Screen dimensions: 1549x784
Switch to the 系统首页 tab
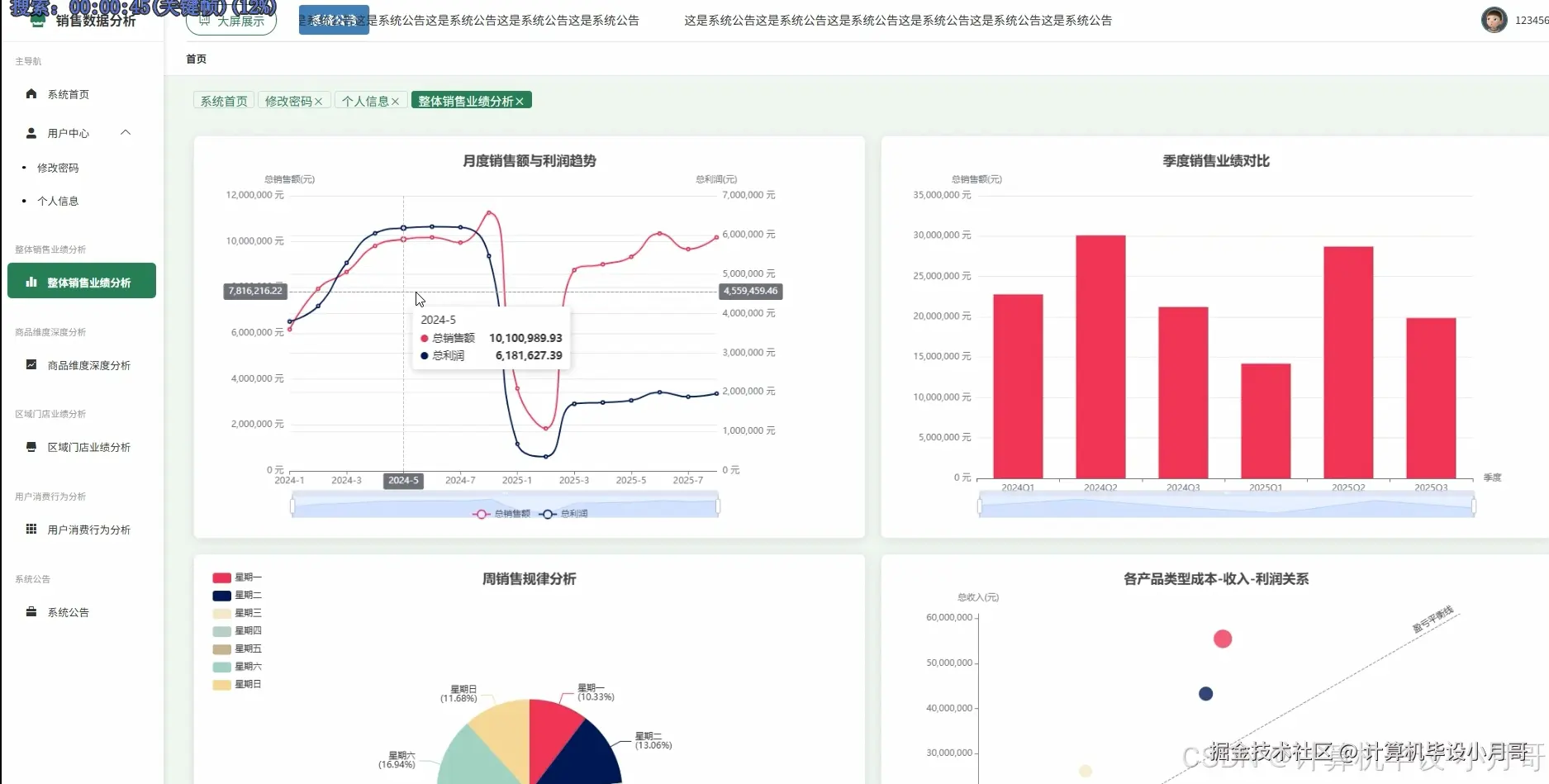coord(224,101)
